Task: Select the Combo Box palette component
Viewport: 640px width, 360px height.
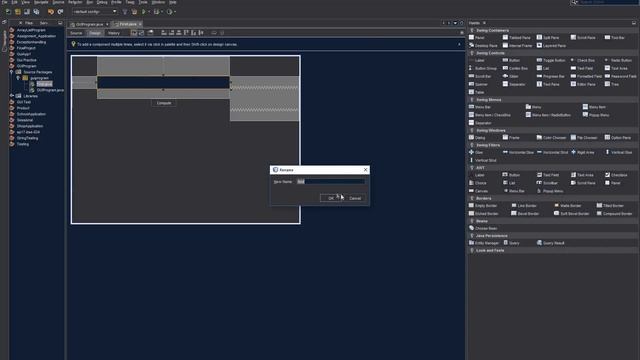Action: (x=515, y=68)
